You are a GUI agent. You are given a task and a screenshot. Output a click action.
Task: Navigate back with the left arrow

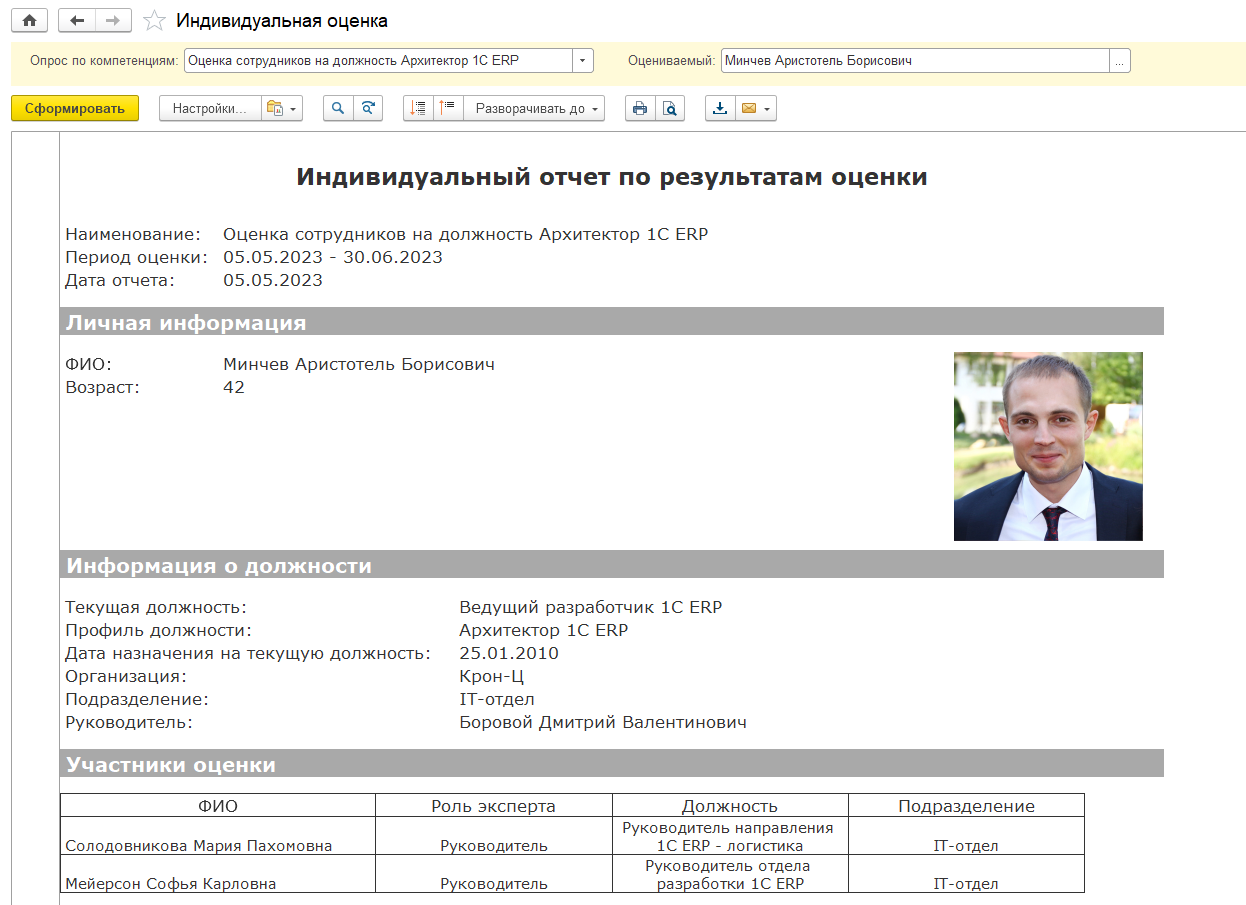(x=77, y=20)
